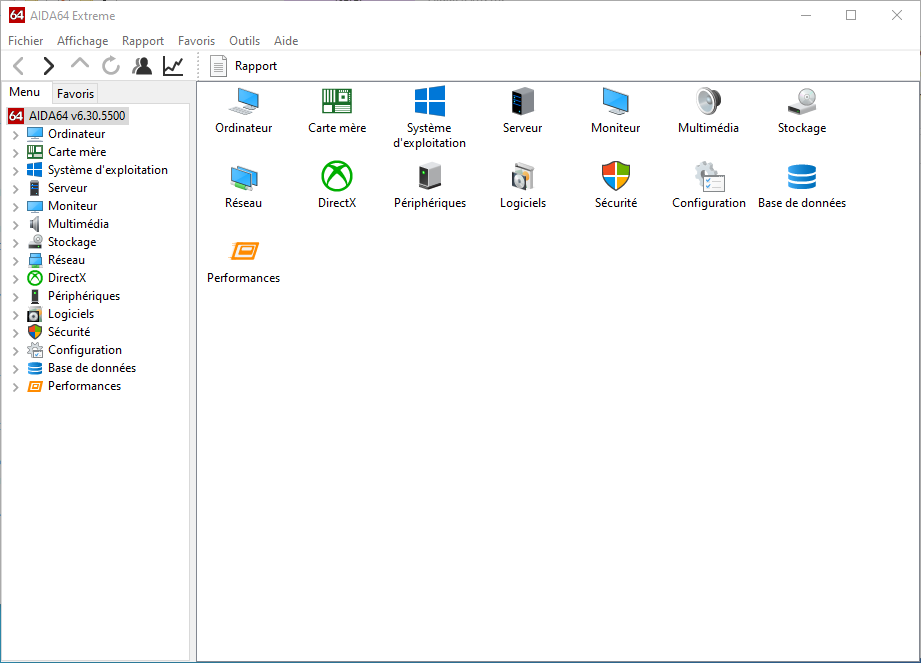
Task: Click the user profile toolbar icon
Action: click(142, 66)
